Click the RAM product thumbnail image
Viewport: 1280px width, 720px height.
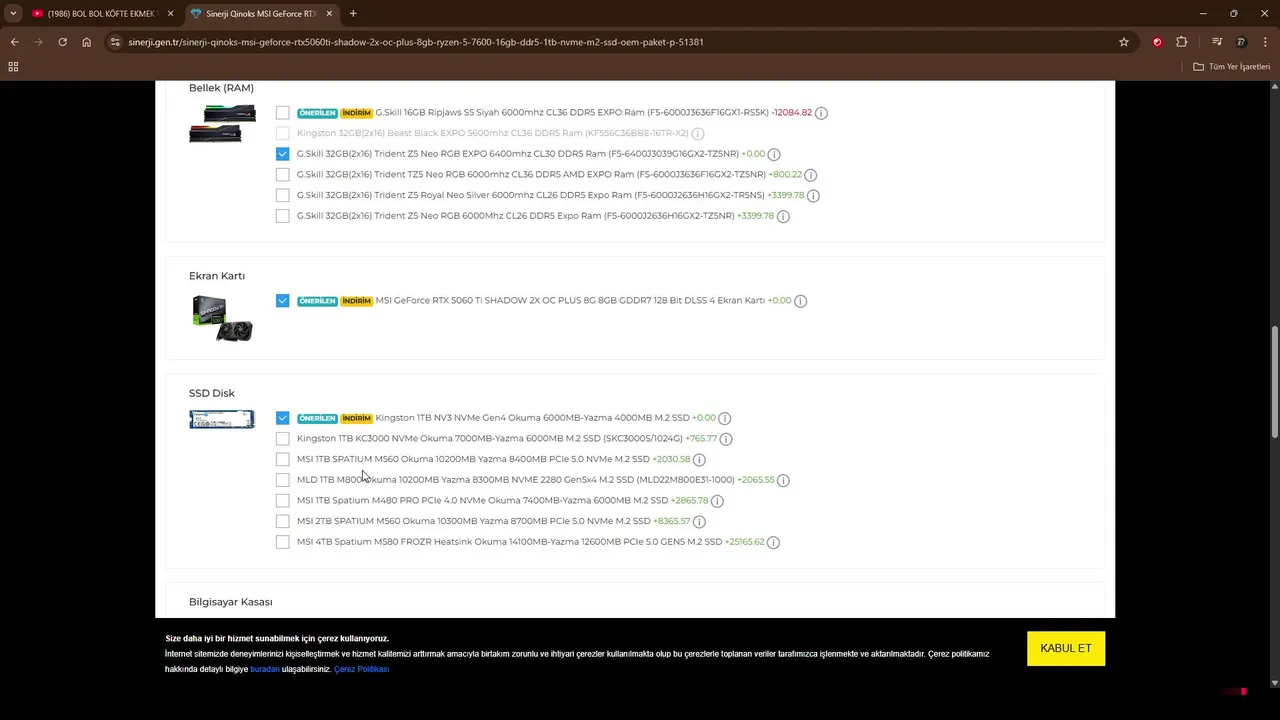tap(222, 124)
